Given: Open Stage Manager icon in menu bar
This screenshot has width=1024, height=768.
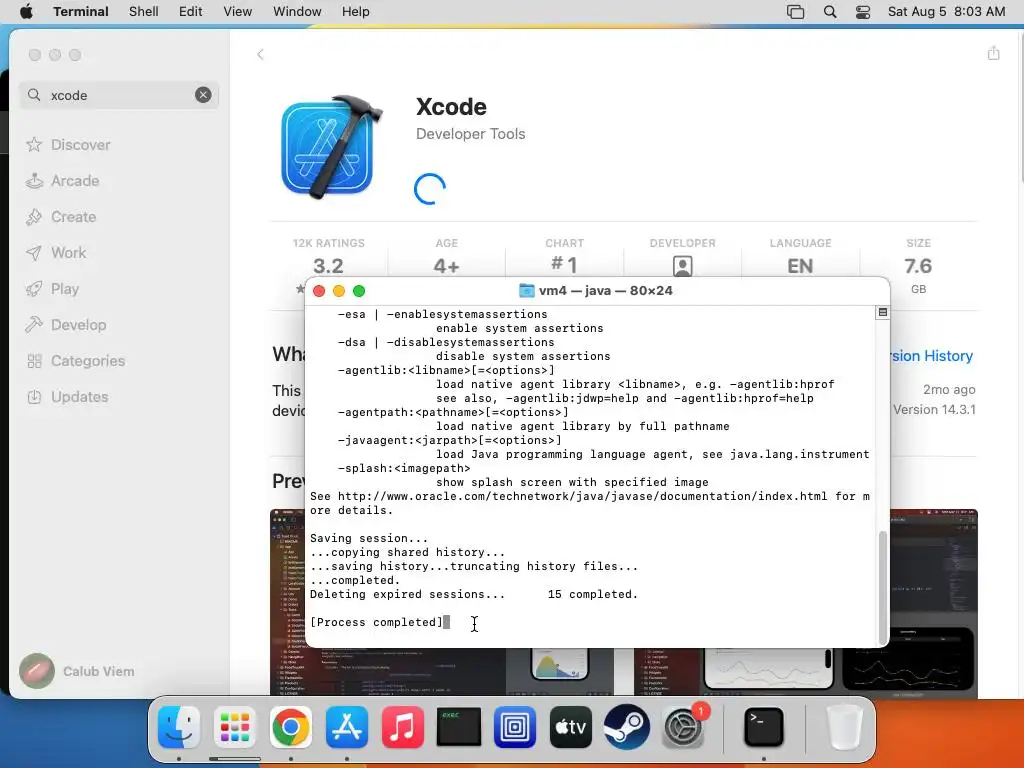Looking at the screenshot, I should coord(795,12).
